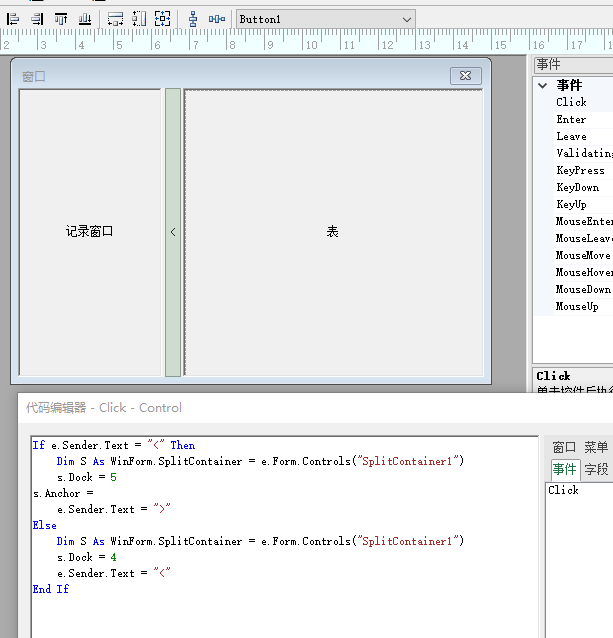This screenshot has height=638, width=613.
Task: Select the MouseHover event row
Action: [582, 272]
